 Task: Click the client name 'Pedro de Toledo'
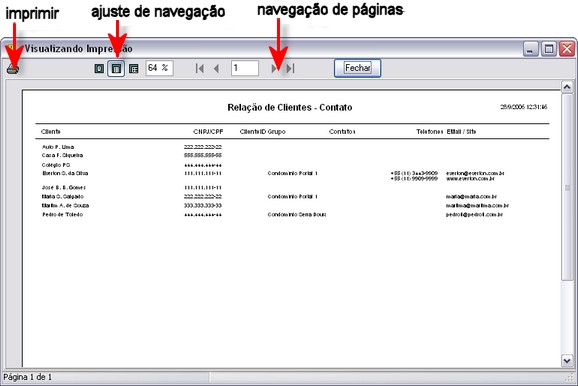point(62,215)
